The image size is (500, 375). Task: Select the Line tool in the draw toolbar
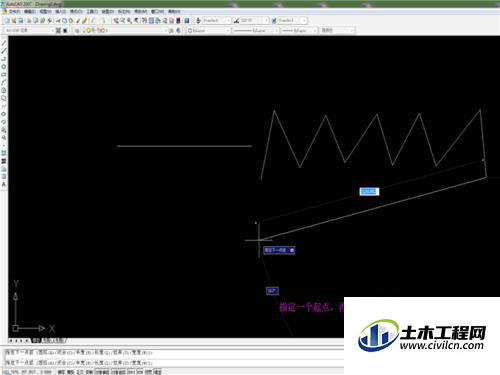(x=4, y=43)
